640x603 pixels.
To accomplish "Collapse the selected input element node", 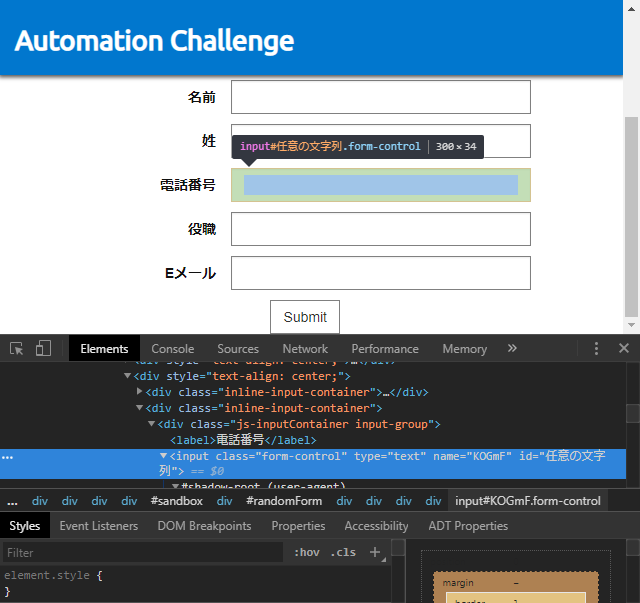I will pyautogui.click(x=163, y=456).
